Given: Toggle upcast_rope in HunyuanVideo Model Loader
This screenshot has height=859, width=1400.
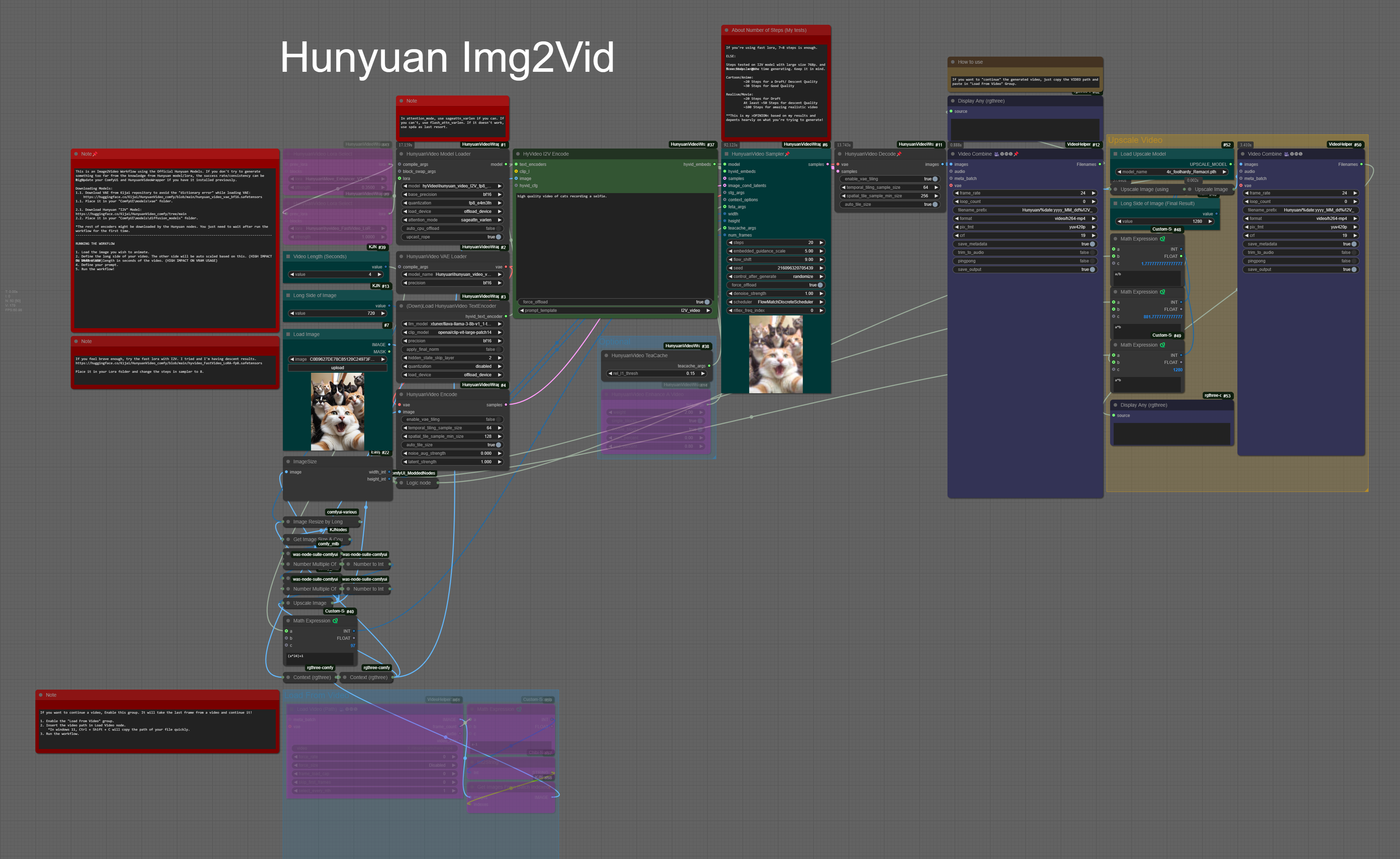Looking at the screenshot, I should [498, 237].
